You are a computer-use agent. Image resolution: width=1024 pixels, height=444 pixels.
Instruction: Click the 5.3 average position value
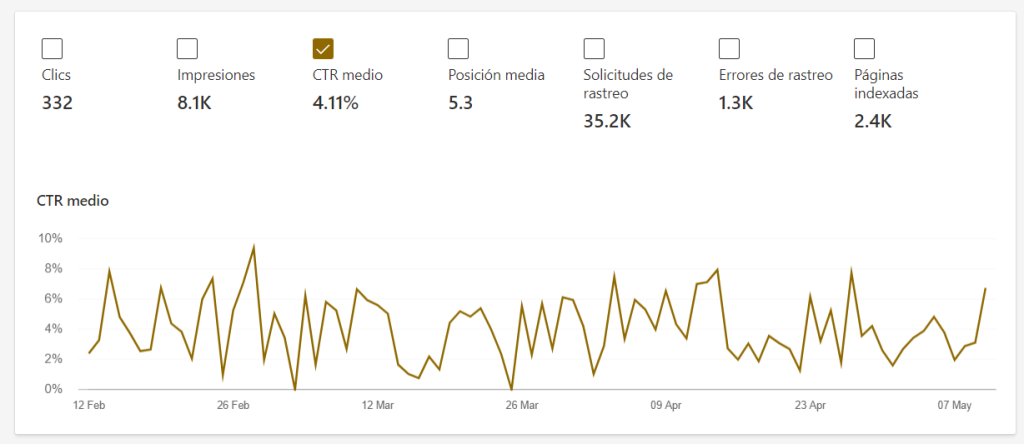(x=460, y=102)
